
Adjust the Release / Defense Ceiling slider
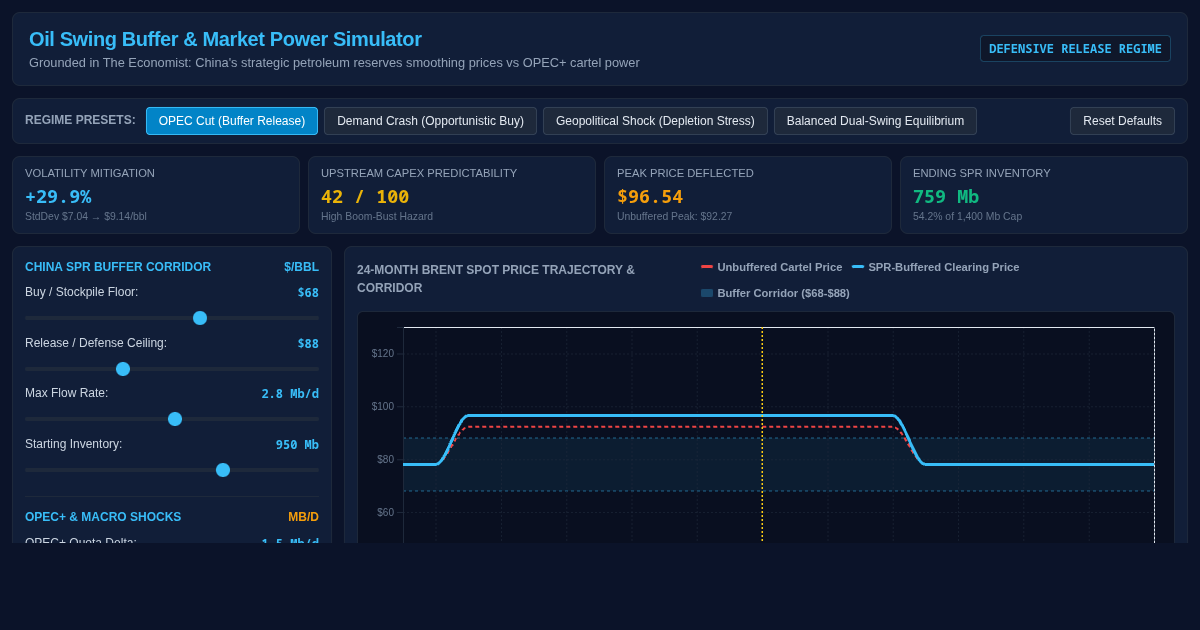(x=172, y=369)
